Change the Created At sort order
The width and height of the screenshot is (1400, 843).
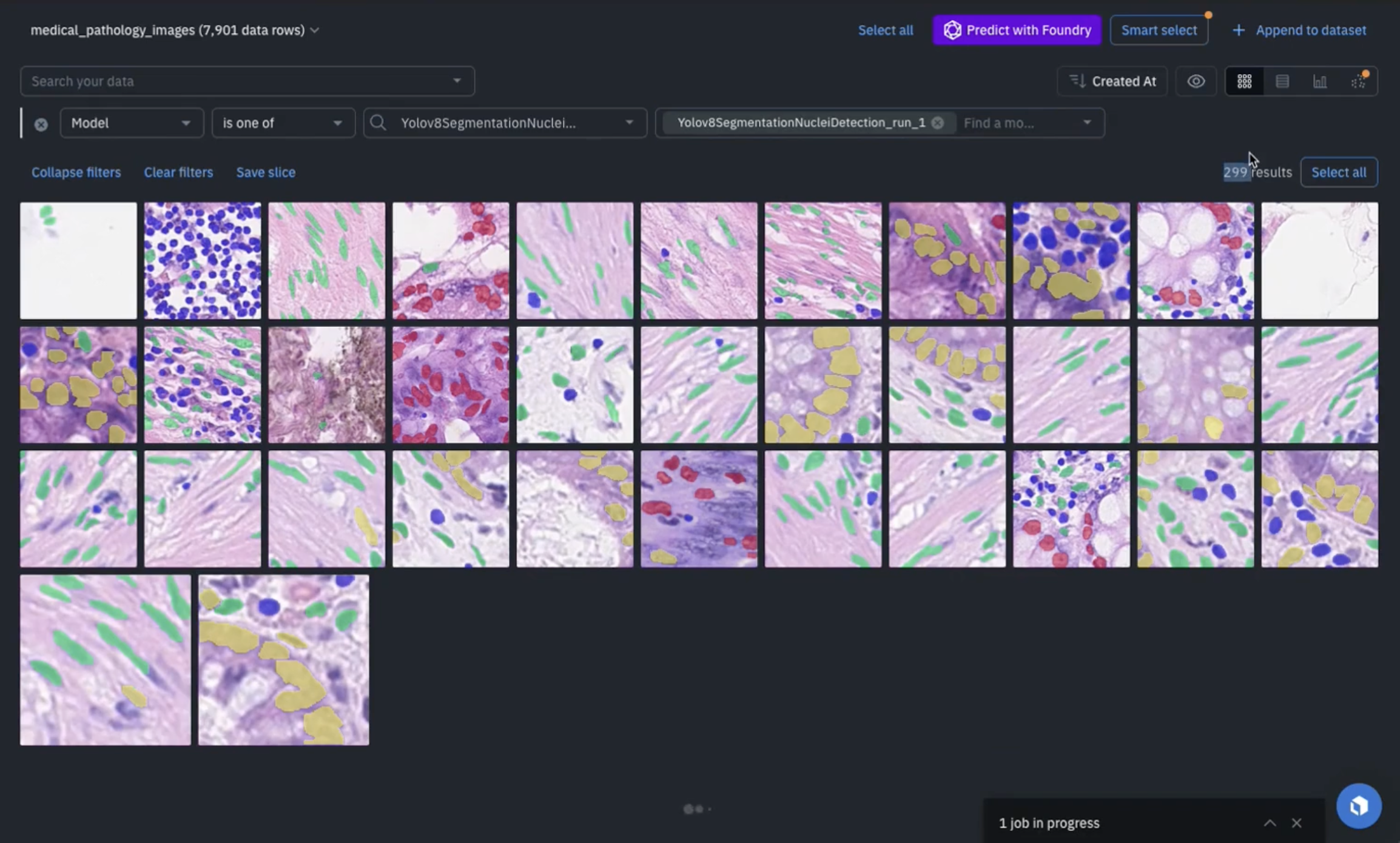point(1112,81)
